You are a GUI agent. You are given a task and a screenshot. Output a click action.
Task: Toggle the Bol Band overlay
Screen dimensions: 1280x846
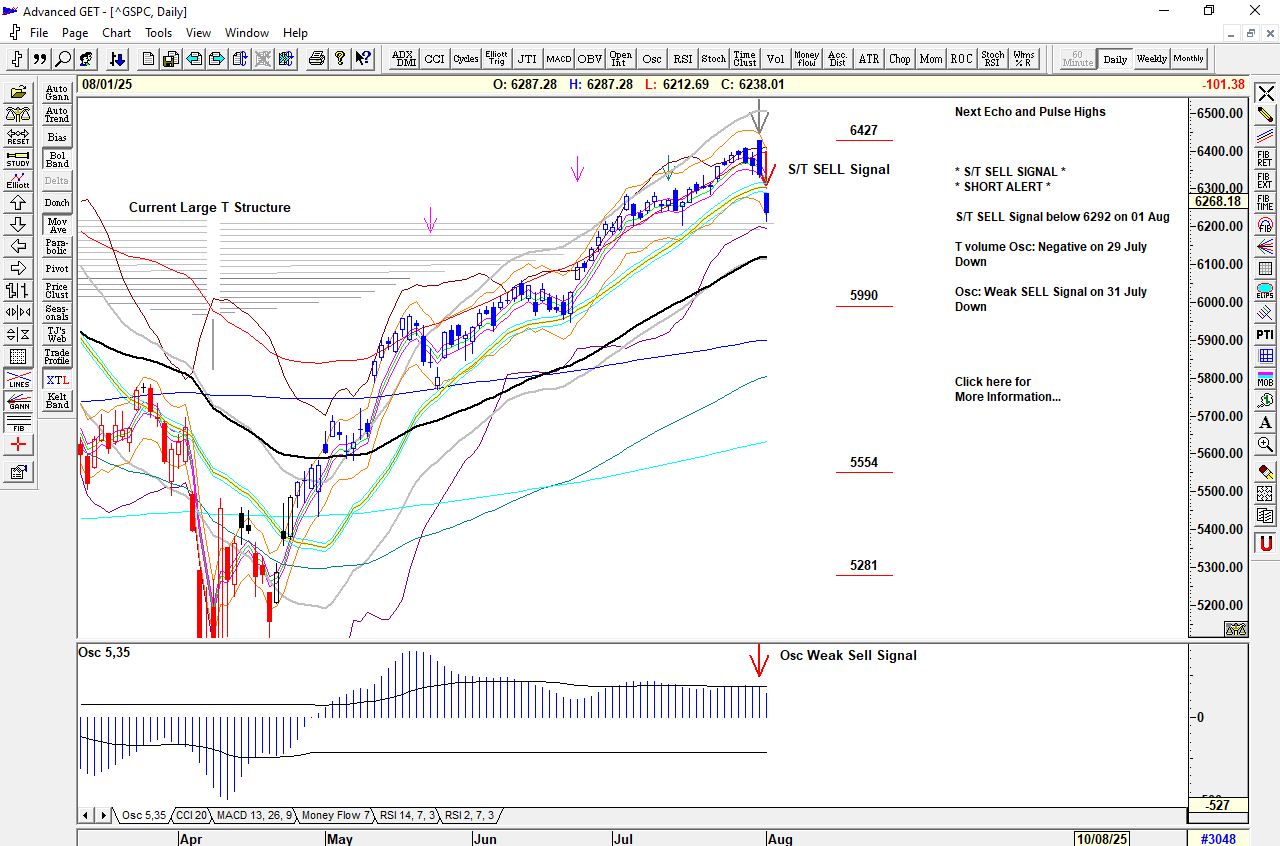click(57, 158)
